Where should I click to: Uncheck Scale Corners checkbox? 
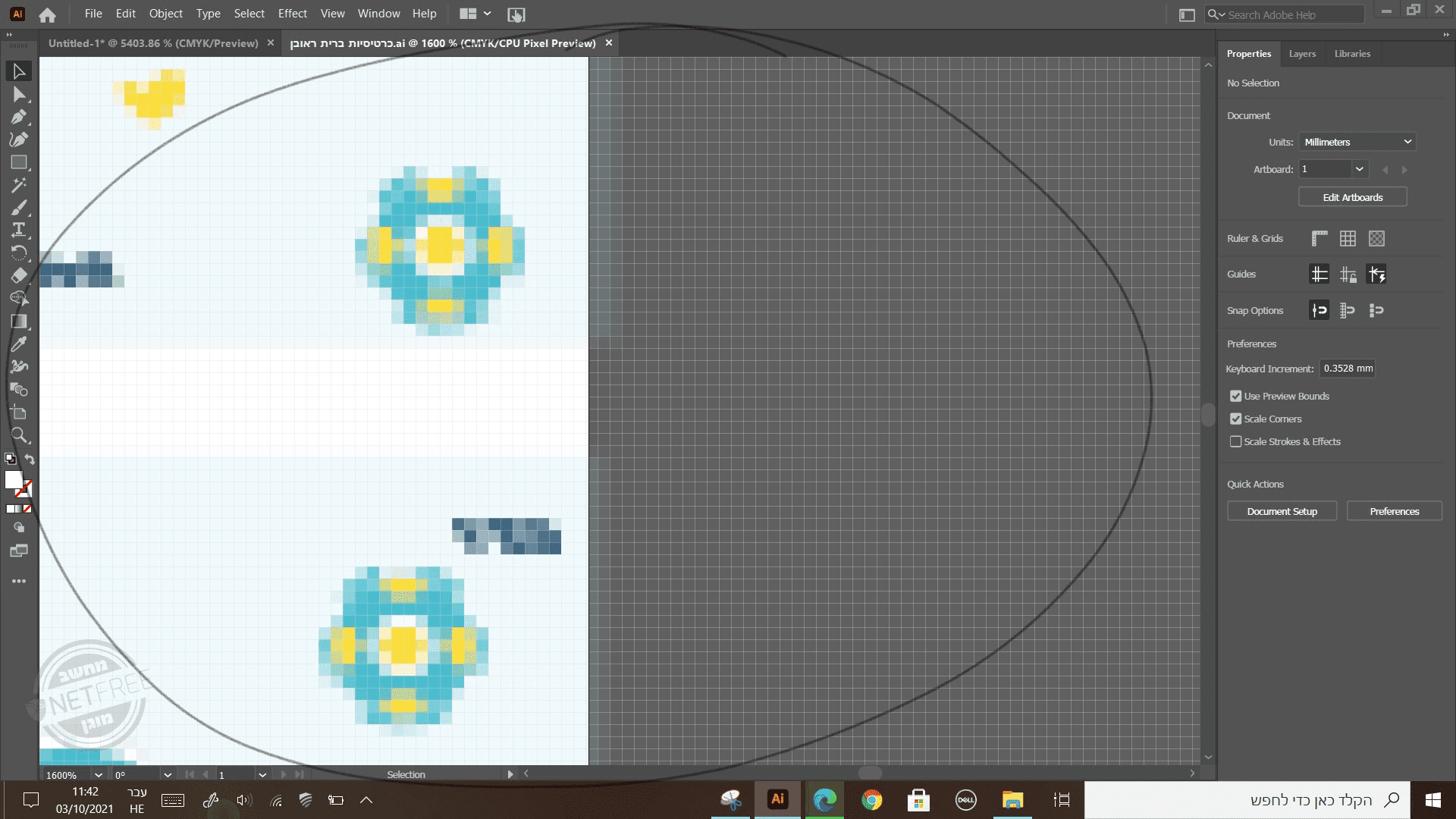[x=1235, y=419]
